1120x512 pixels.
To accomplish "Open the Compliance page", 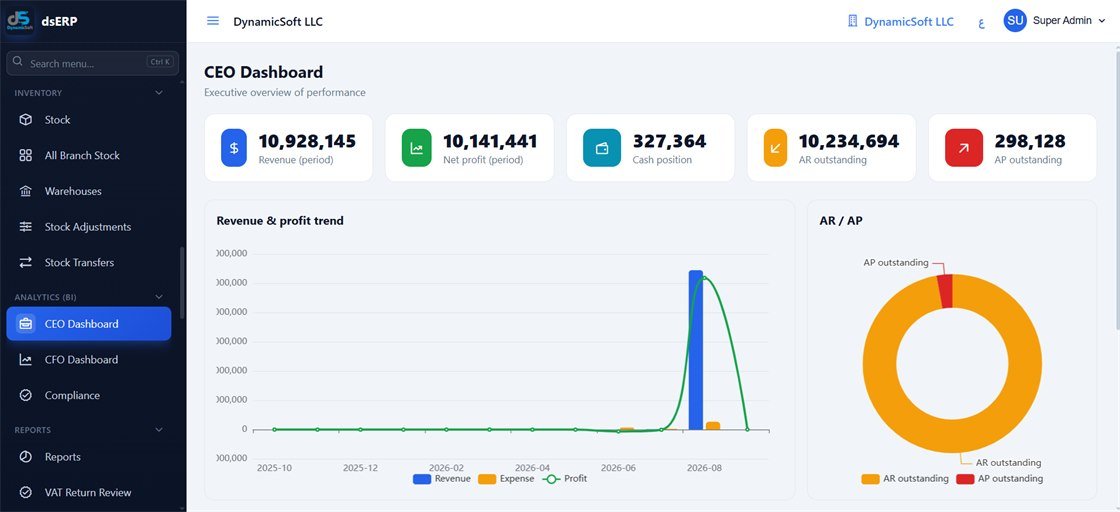I will coord(89,396).
